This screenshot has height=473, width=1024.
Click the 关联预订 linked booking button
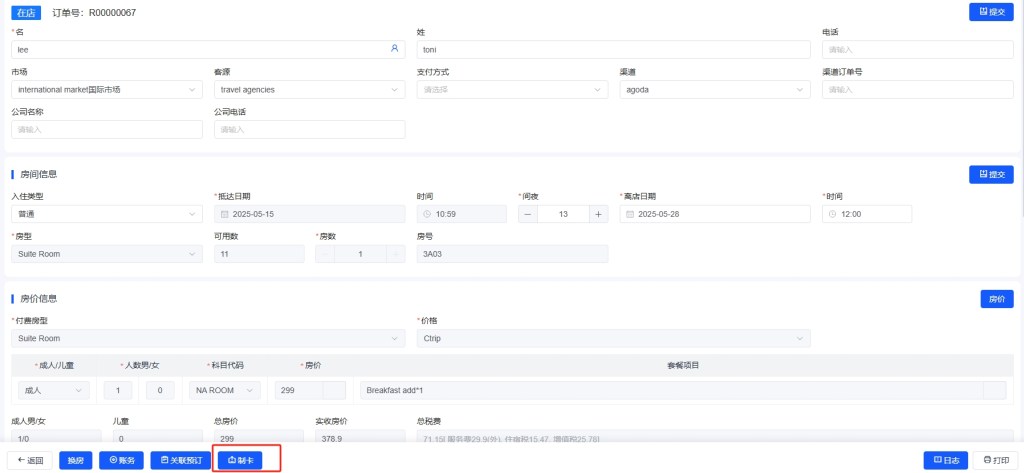(x=181, y=460)
